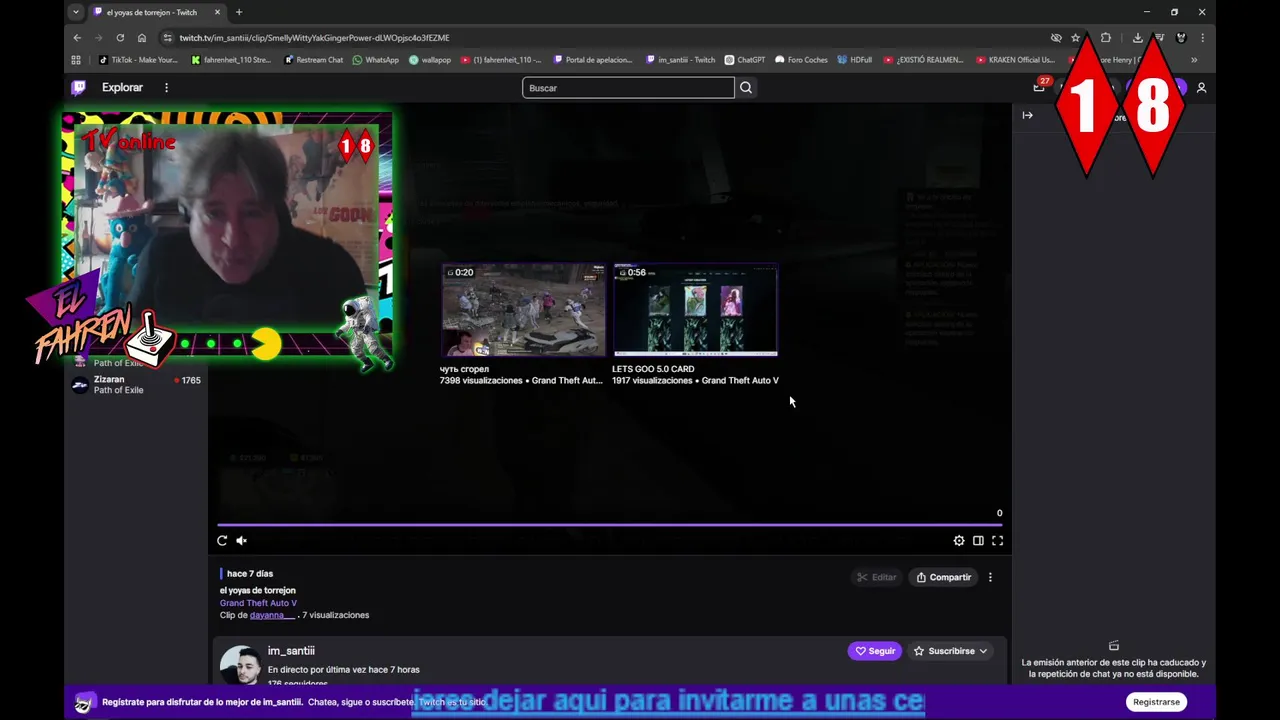Open a new browser tab

(x=238, y=12)
